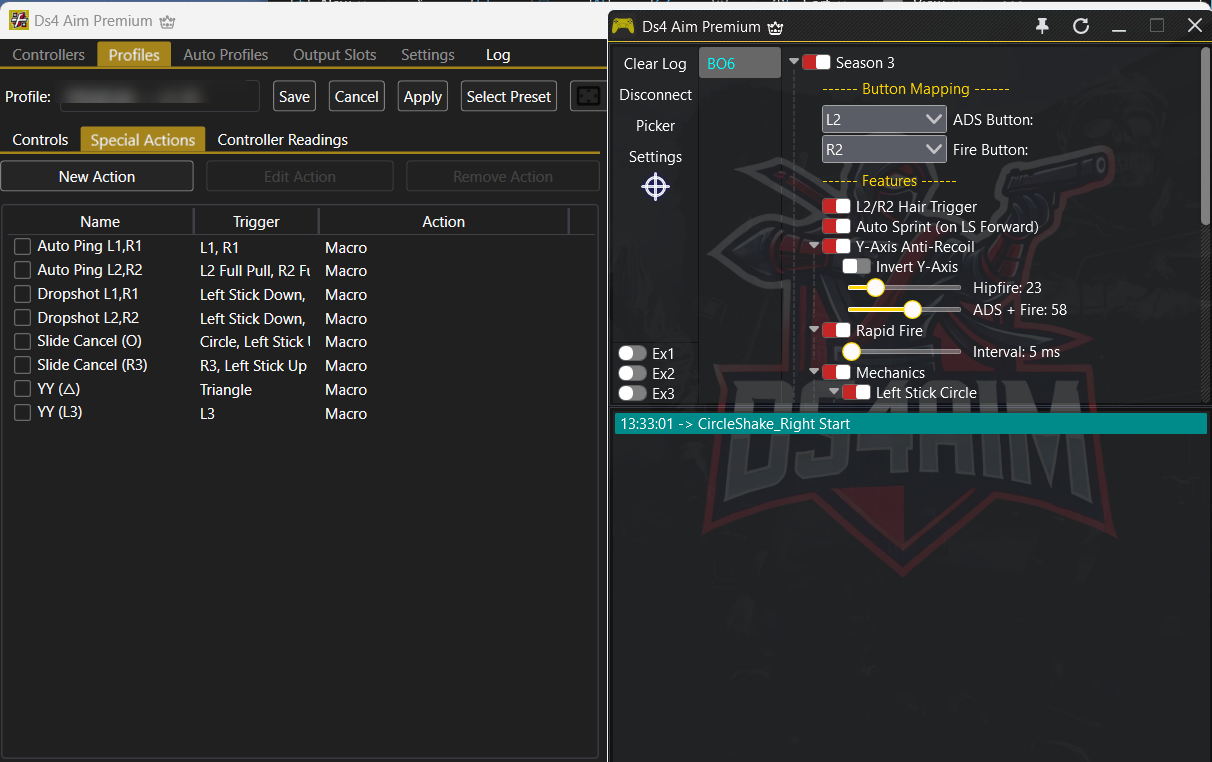Check the Slide Cancel (R3) checkbox

(23, 366)
